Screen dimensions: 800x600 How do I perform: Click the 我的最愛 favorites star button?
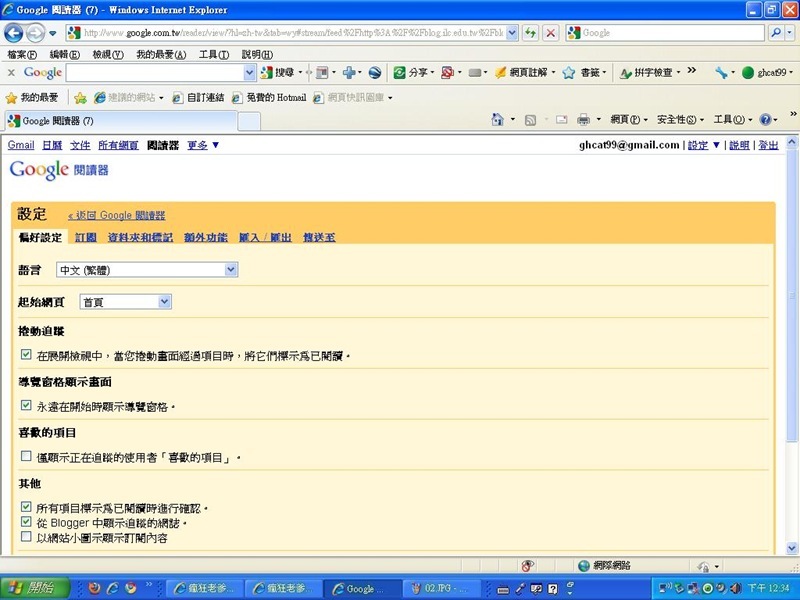[x=32, y=97]
